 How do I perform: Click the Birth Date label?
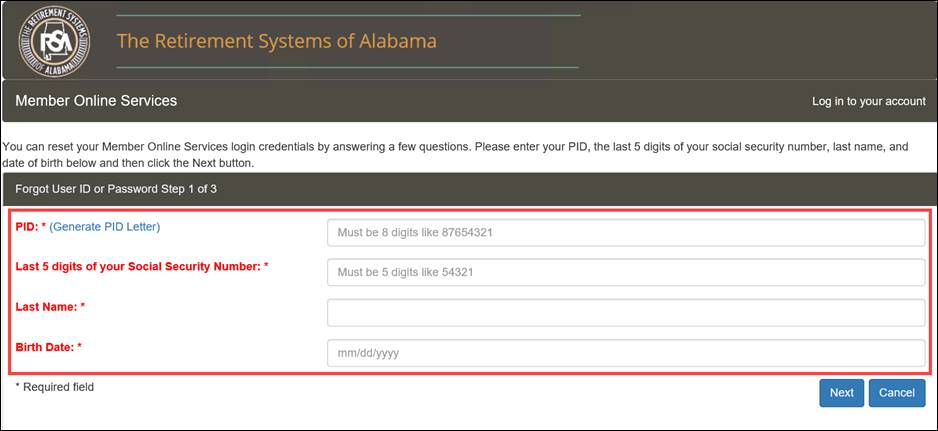(x=45, y=347)
